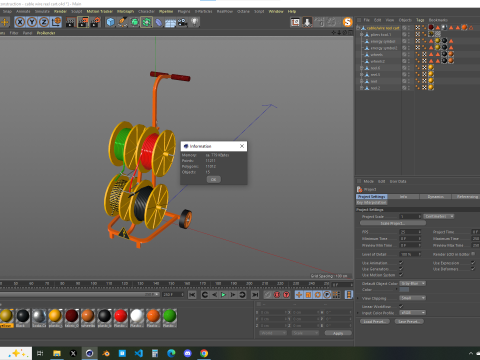Expand the spool.2 tree node

coord(361,88)
